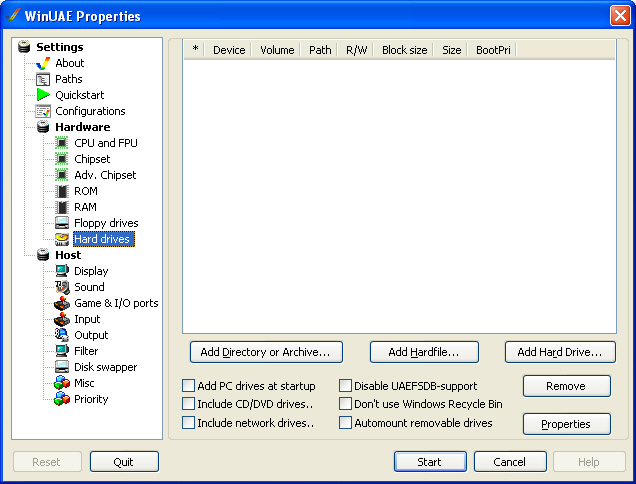This screenshot has width=636, height=484.
Task: Click the Configurations icon
Action: click(x=43, y=111)
